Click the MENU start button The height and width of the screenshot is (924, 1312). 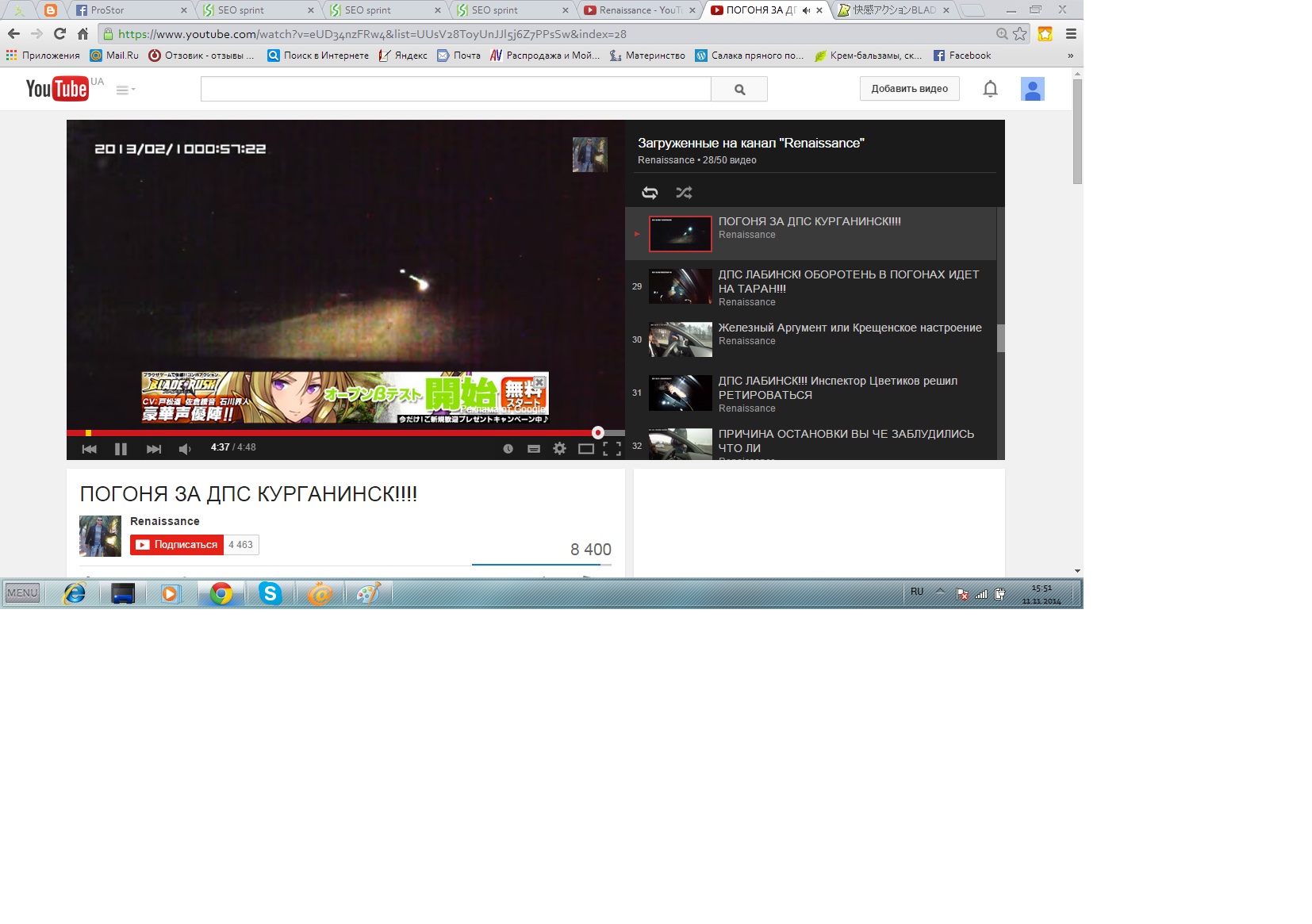(x=22, y=592)
